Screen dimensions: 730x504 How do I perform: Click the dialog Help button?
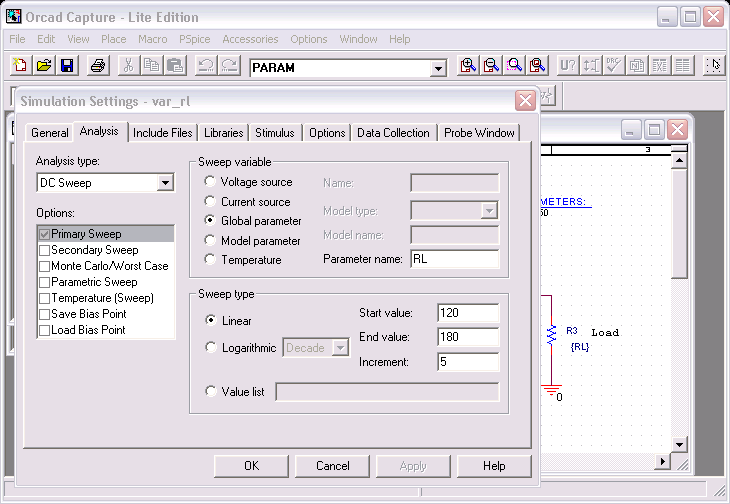click(494, 466)
